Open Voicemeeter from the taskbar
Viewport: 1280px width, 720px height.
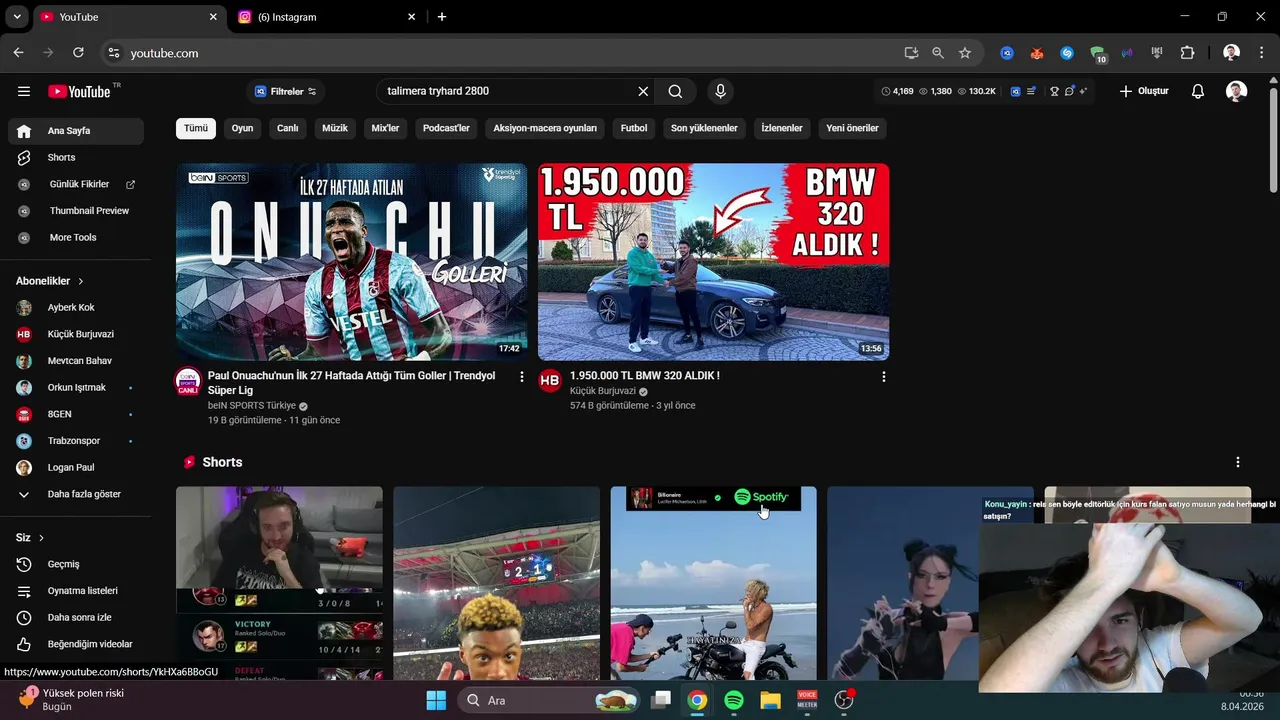pyautogui.click(x=807, y=700)
